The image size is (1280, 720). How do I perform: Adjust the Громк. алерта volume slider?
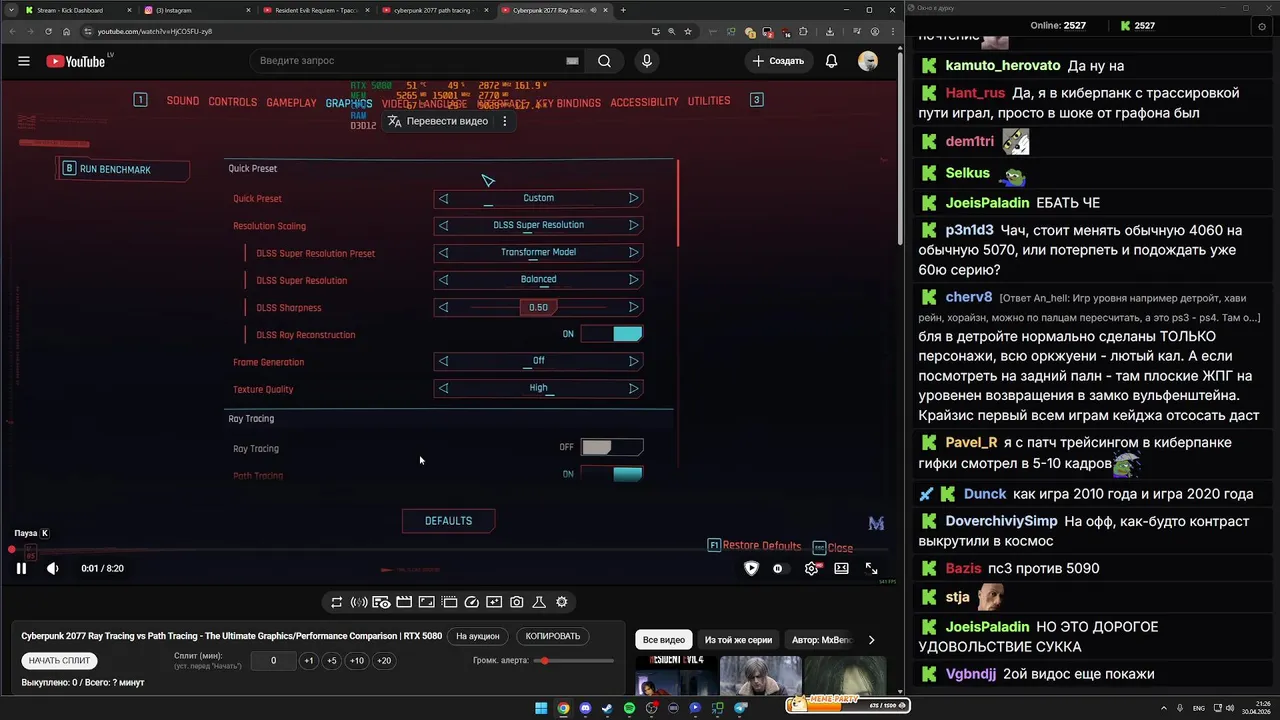[x=574, y=661]
